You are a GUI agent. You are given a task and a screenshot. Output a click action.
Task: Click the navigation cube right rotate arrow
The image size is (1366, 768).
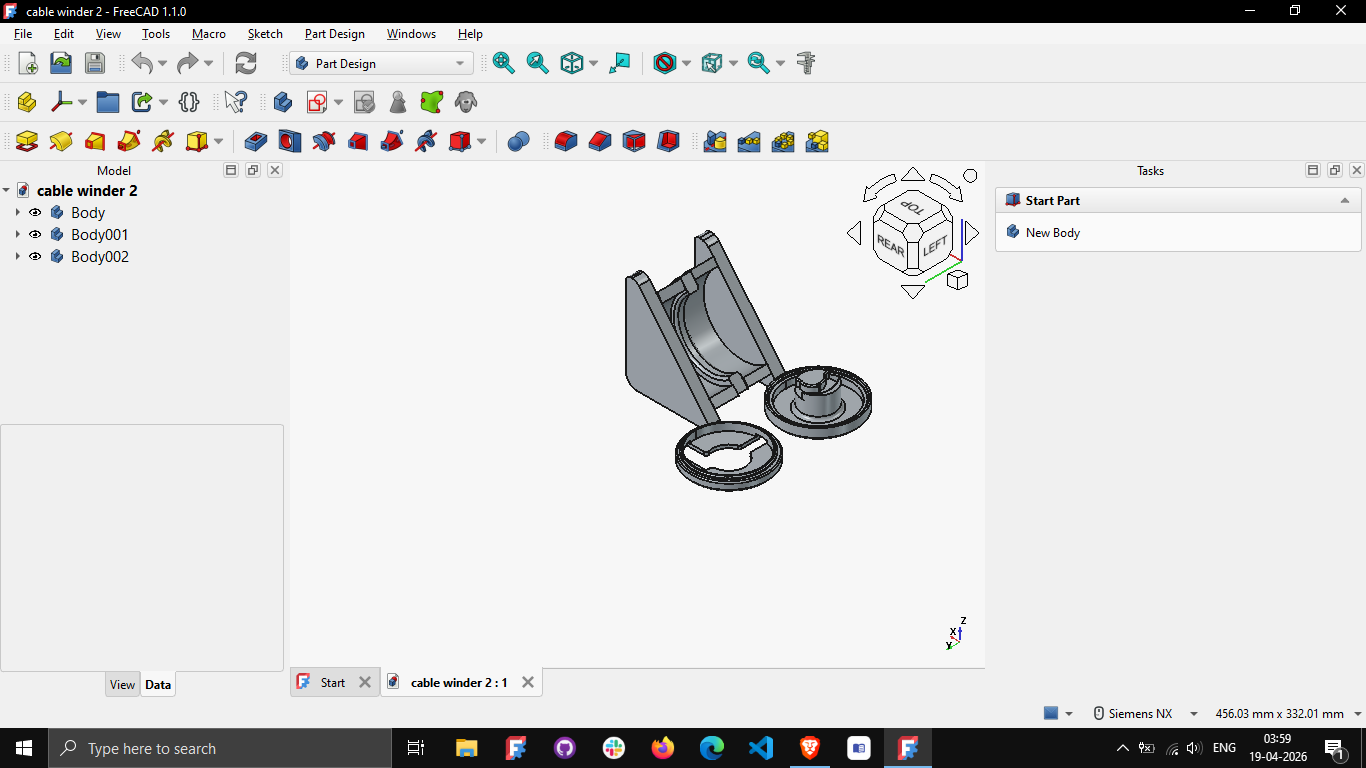(971, 234)
